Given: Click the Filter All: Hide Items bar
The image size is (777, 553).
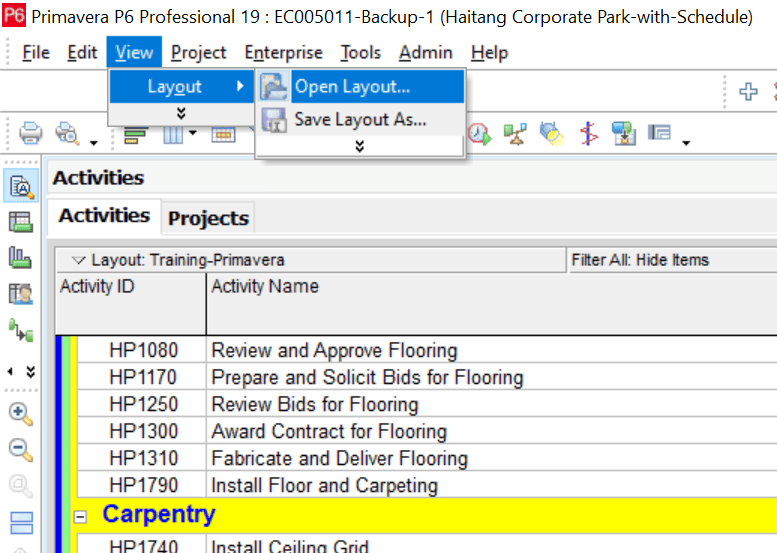Looking at the screenshot, I should [x=672, y=260].
